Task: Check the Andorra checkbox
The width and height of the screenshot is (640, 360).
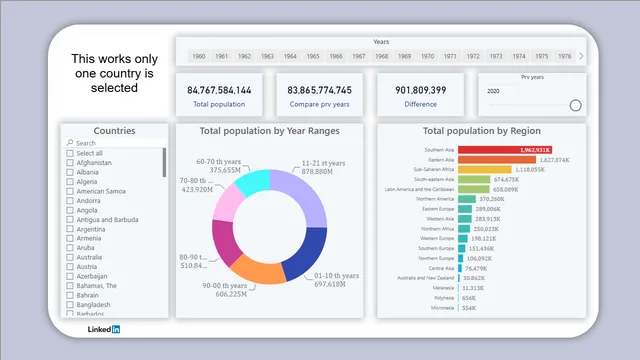Action: [70, 201]
